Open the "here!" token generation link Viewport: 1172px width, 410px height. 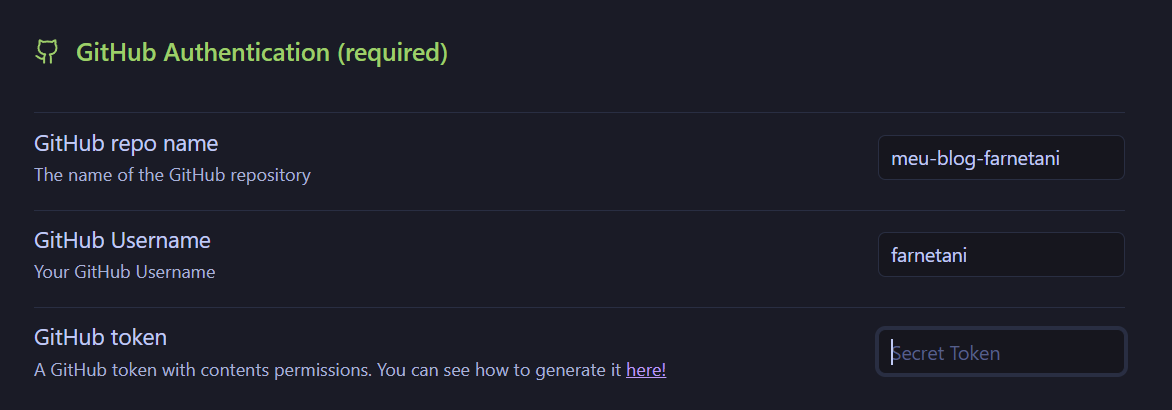[646, 370]
